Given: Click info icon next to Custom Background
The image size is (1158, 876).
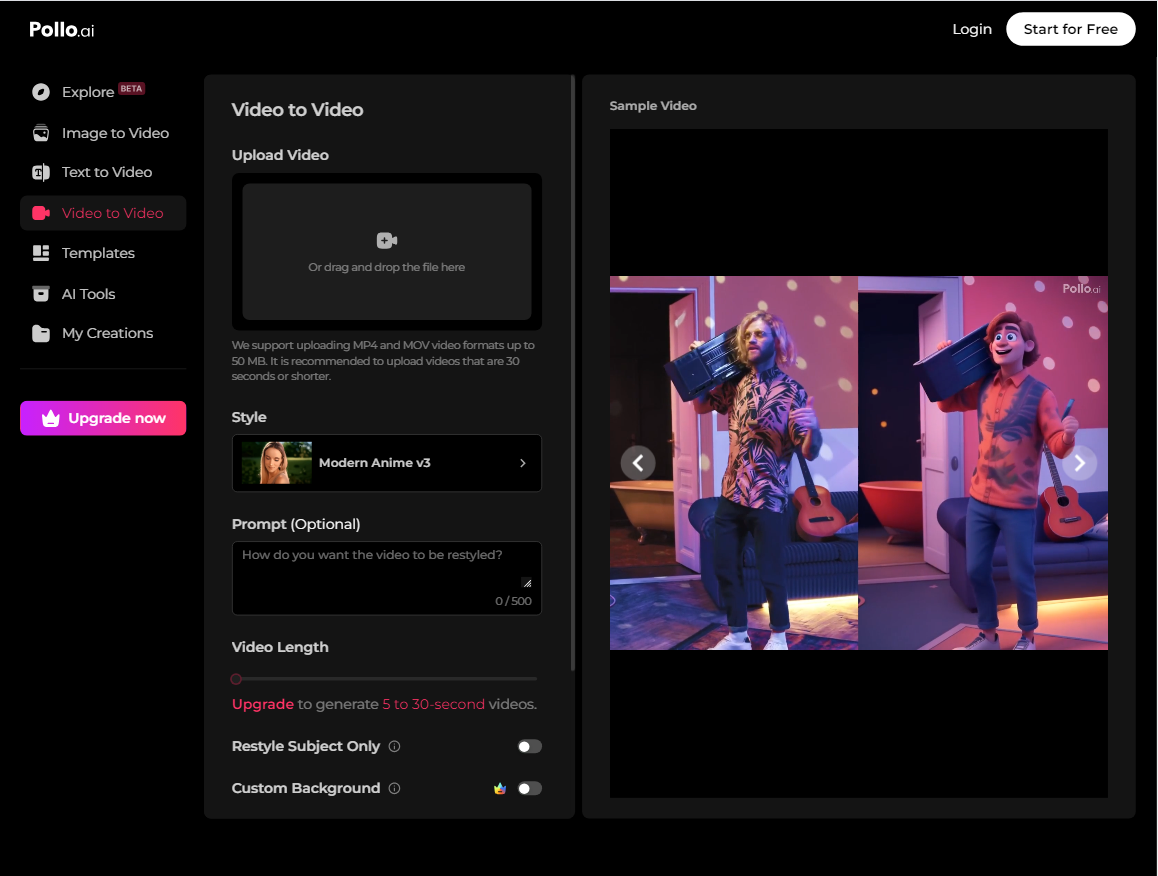Looking at the screenshot, I should [394, 788].
